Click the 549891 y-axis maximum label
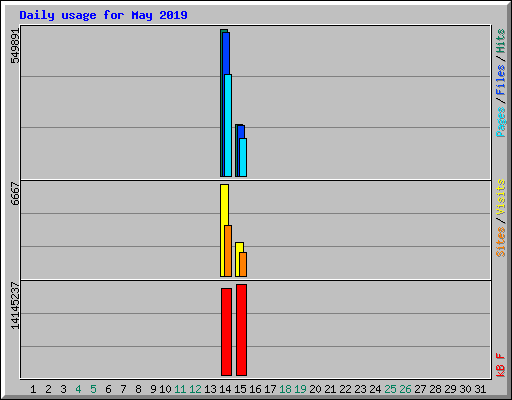The width and height of the screenshot is (512, 400). coord(15,46)
